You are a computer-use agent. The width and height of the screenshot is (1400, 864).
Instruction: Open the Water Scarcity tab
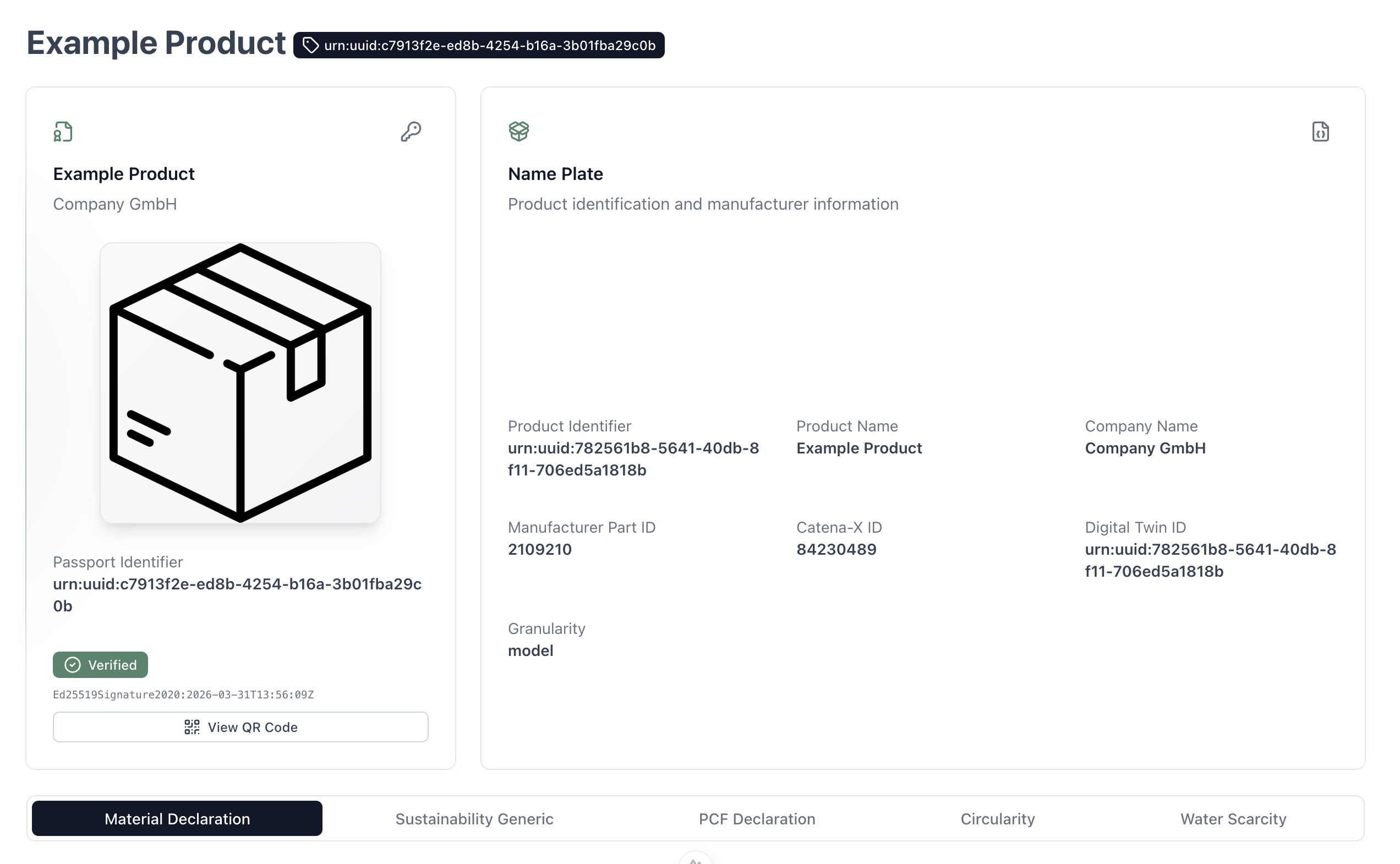tap(1233, 818)
